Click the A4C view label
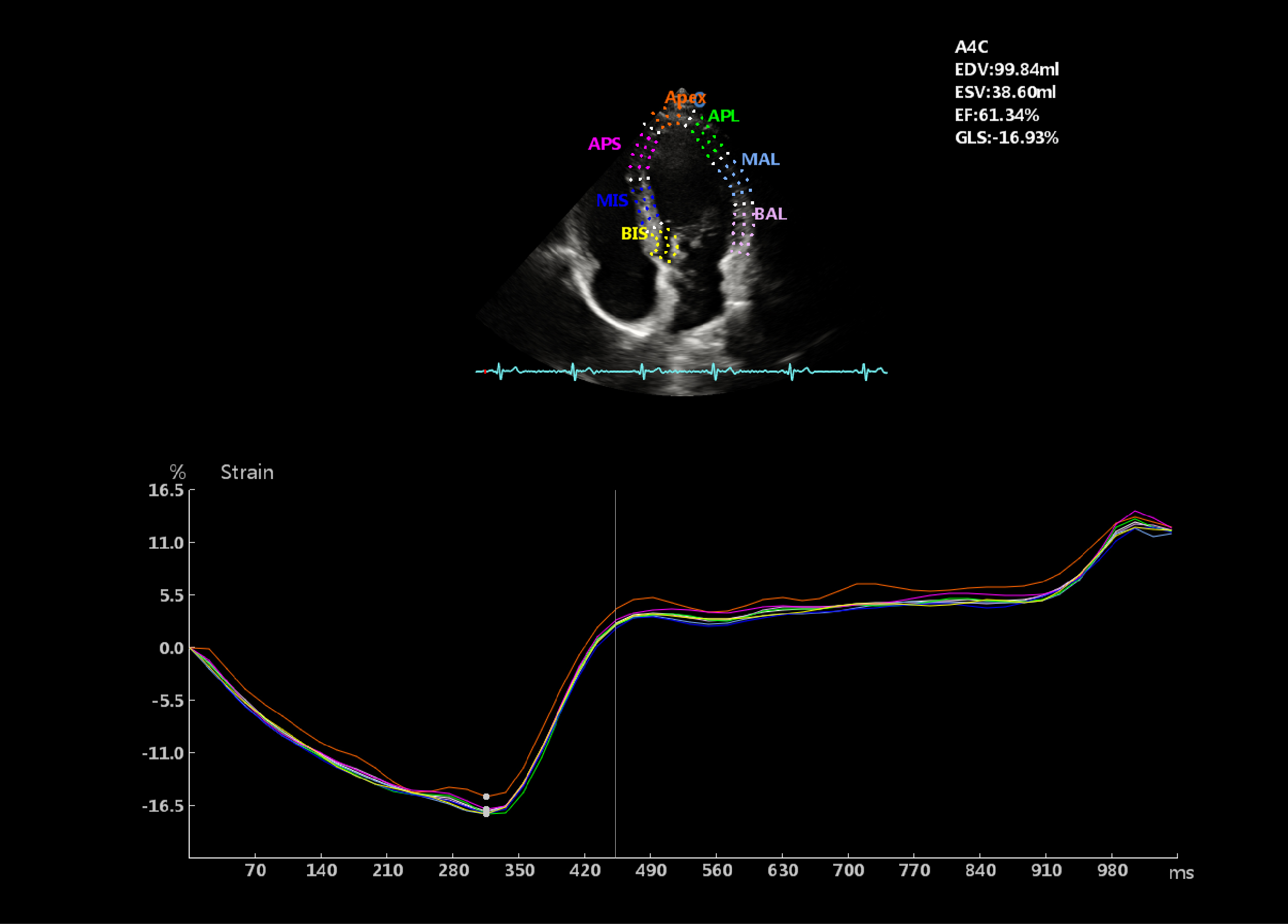Viewport: 1288px width, 924px height. [x=971, y=47]
